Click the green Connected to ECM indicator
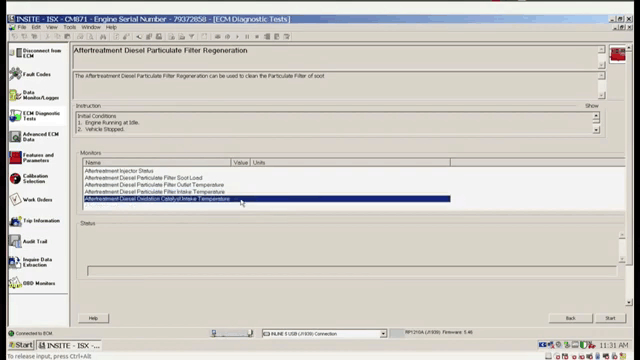640x360 pixels. tap(11, 333)
